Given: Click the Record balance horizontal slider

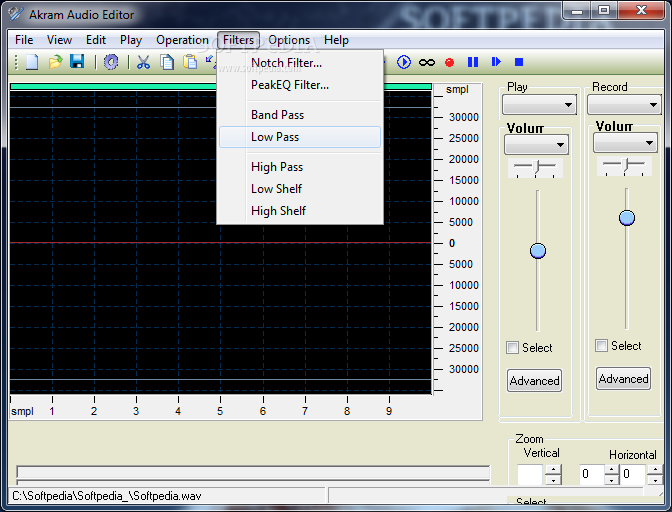Looking at the screenshot, I should pyautogui.click(x=624, y=165).
